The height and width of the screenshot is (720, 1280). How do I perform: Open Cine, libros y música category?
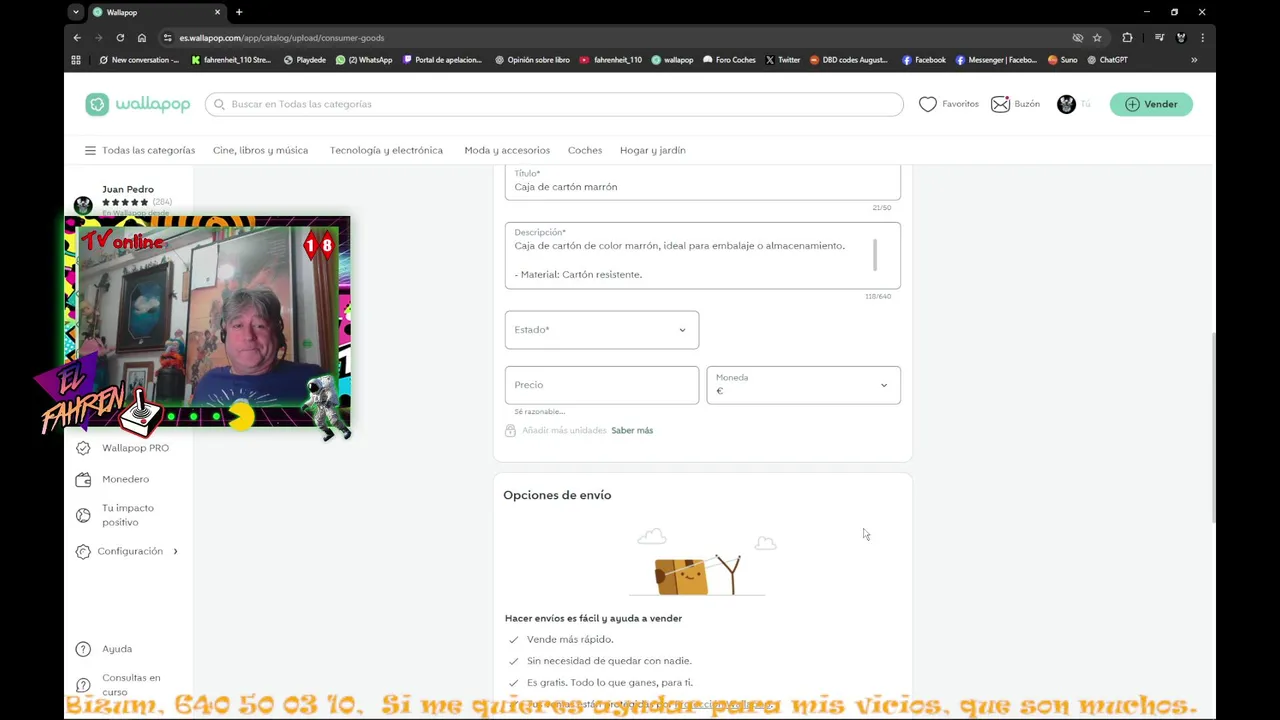260,150
